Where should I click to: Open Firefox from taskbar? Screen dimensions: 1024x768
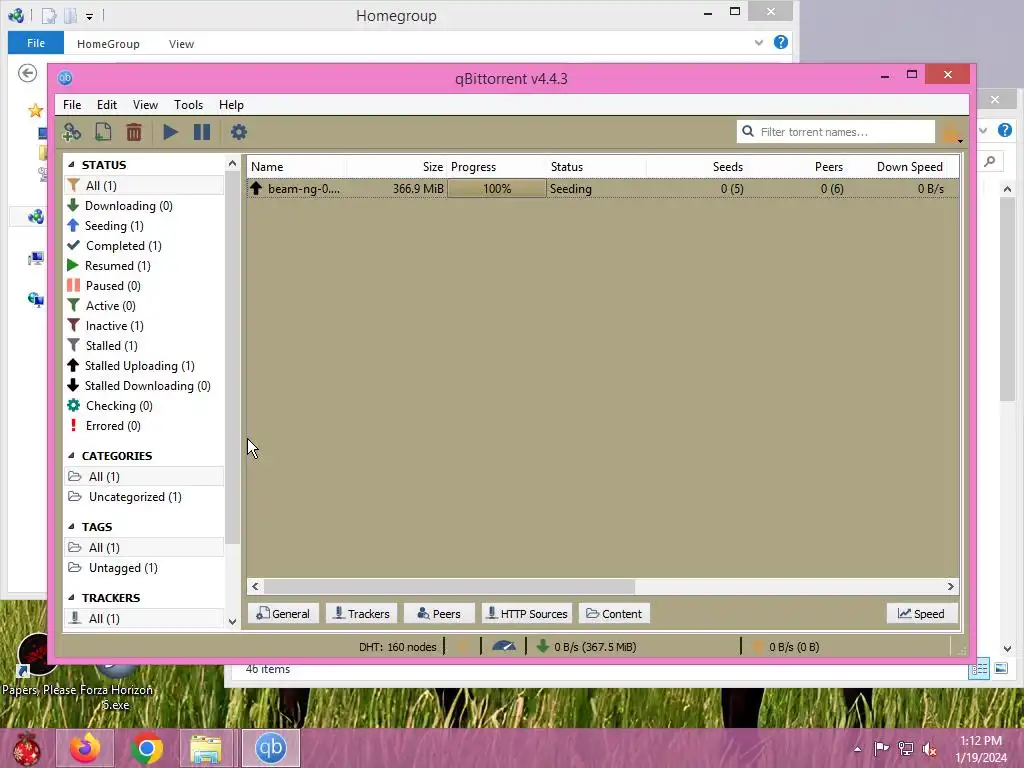85,748
